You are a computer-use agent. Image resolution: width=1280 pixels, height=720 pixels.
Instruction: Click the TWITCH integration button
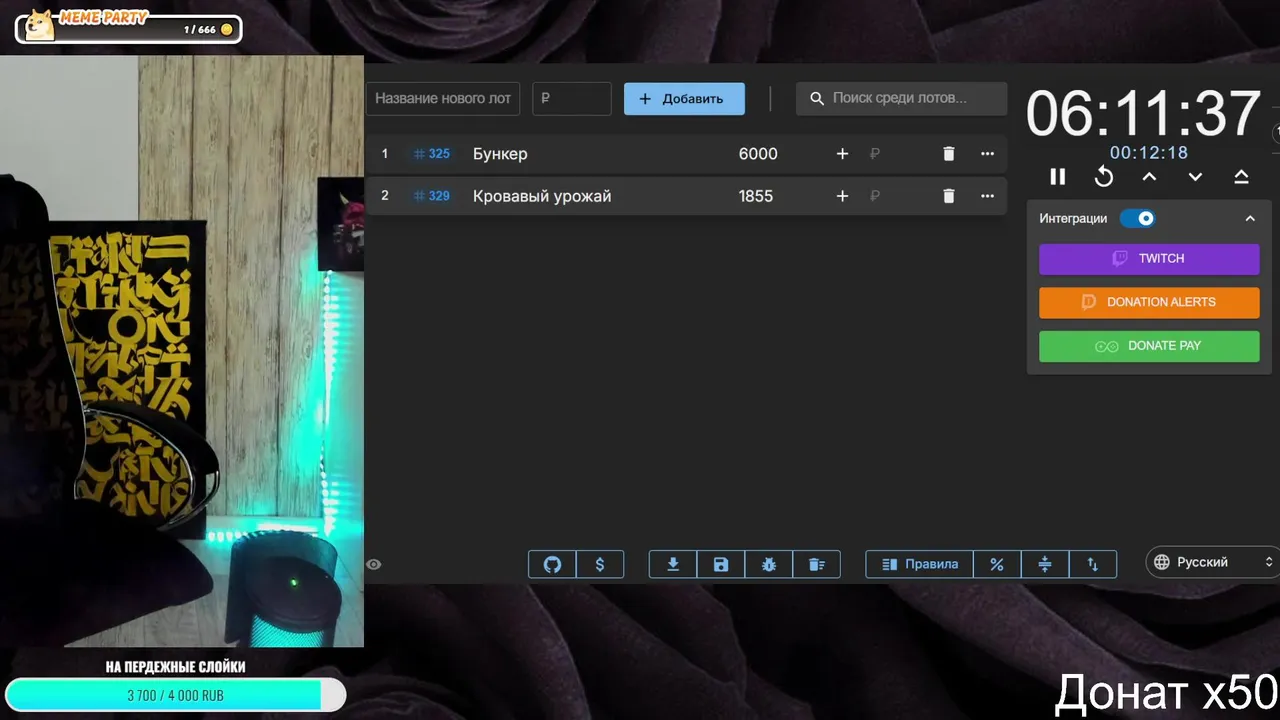tap(1149, 258)
